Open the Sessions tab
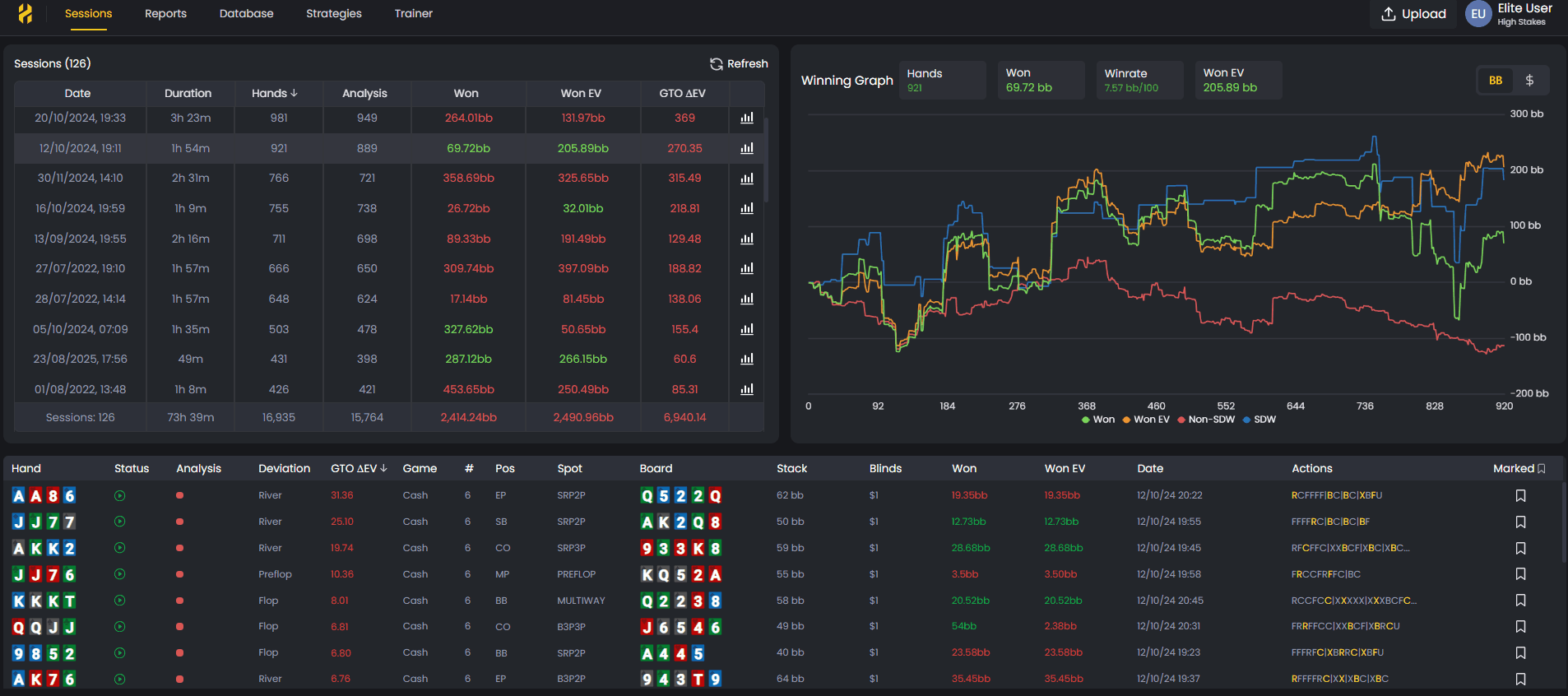This screenshot has width=1568, height=696. coord(88,14)
